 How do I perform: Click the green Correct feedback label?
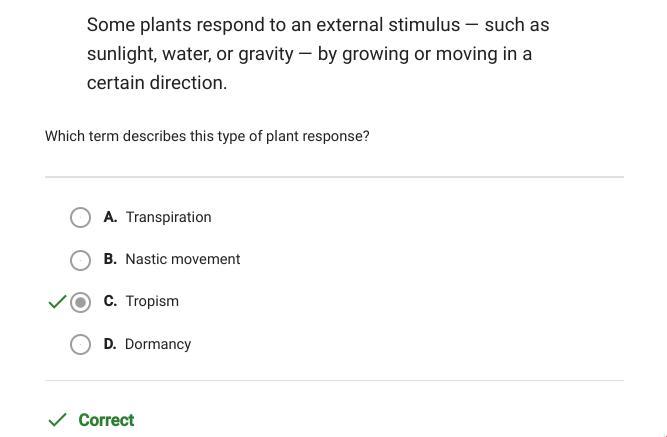point(106,420)
